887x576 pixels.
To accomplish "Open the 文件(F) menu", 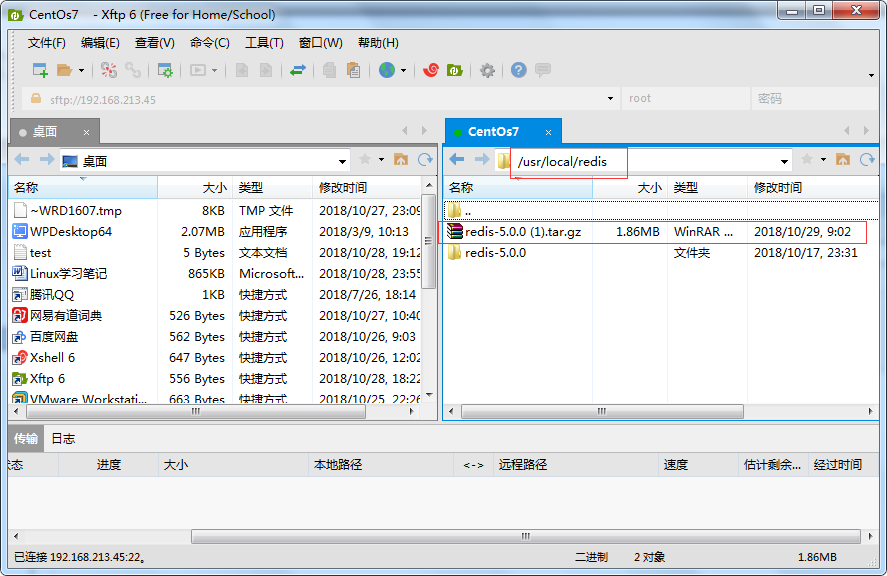I will pyautogui.click(x=46, y=43).
